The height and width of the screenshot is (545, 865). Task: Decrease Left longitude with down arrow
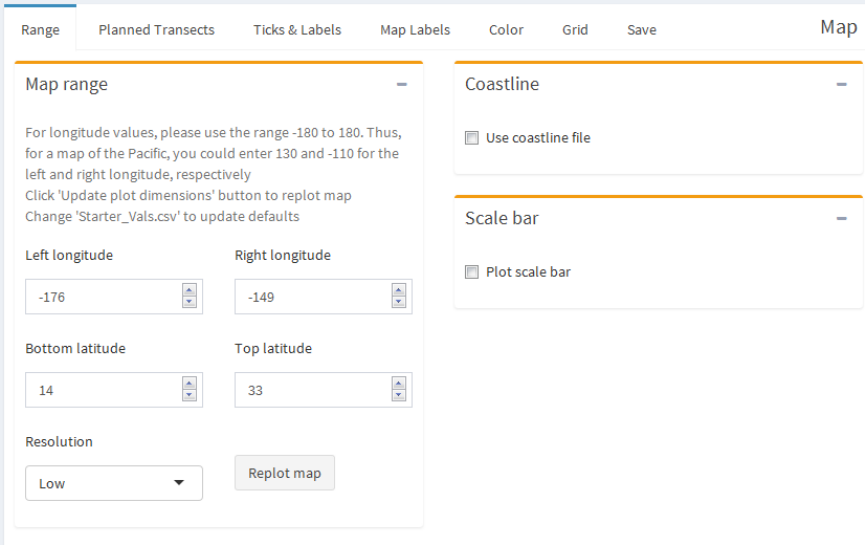click(189, 302)
